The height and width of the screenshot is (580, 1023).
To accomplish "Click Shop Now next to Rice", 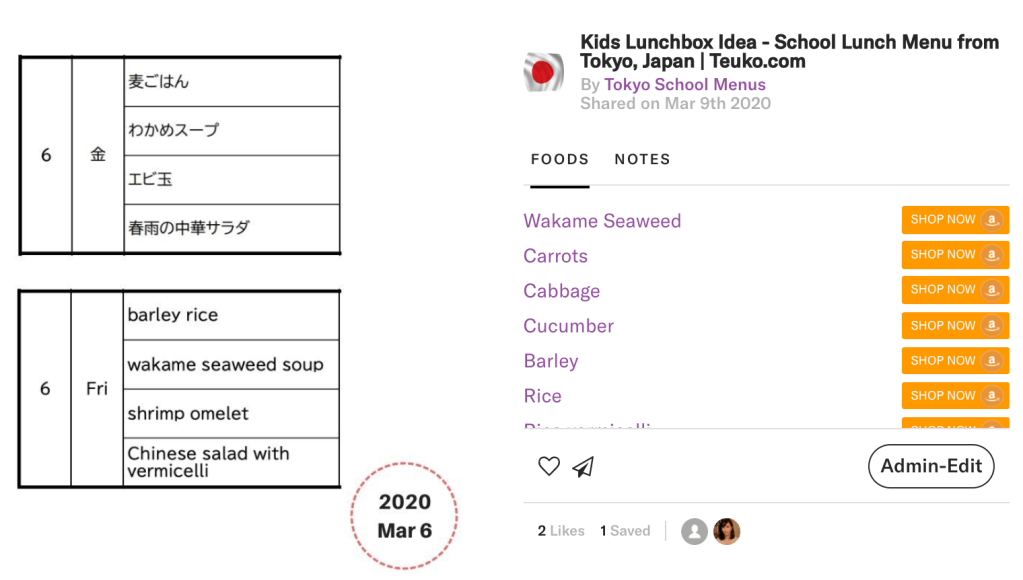I will pyautogui.click(x=955, y=395).
